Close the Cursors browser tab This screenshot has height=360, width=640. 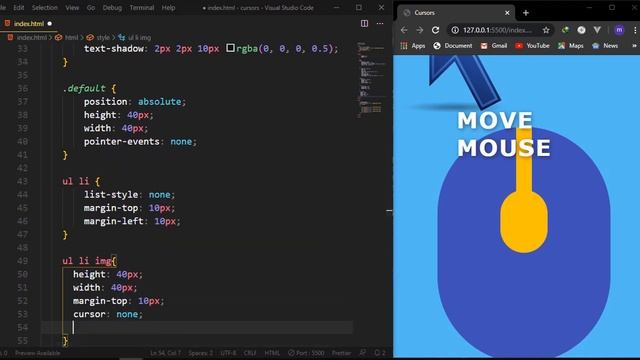click(x=507, y=13)
